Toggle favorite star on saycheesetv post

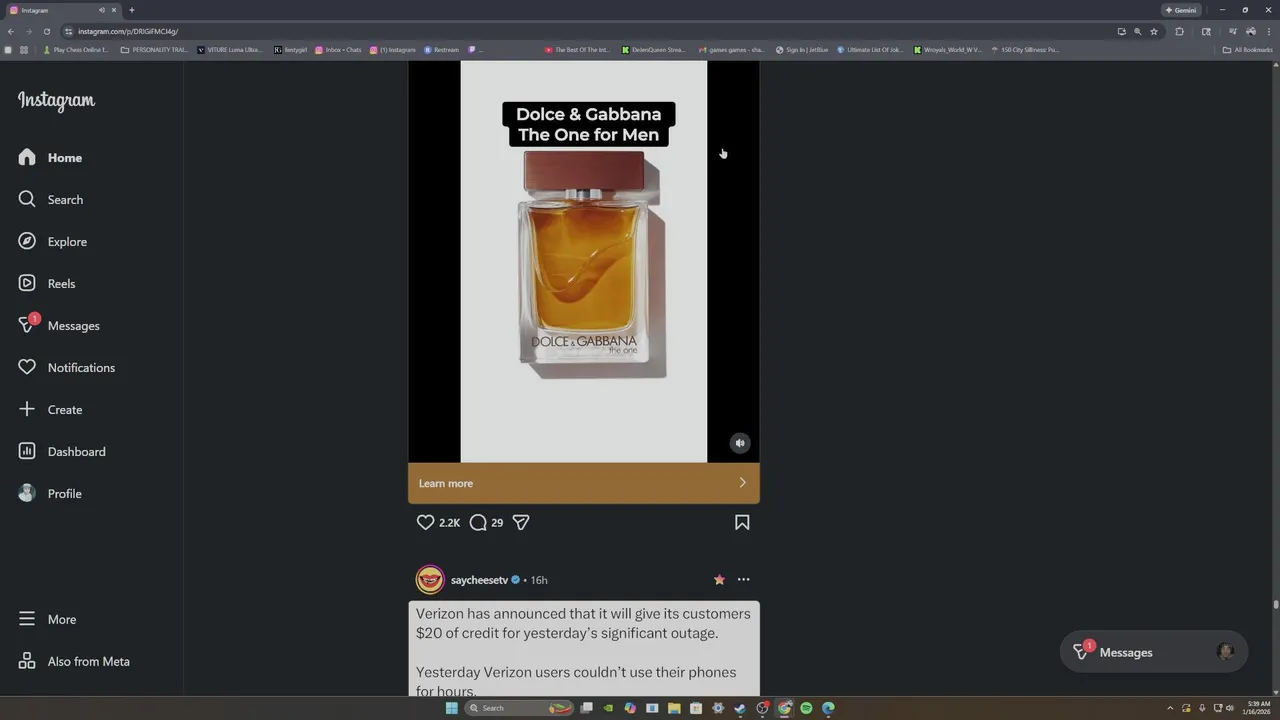[719, 580]
